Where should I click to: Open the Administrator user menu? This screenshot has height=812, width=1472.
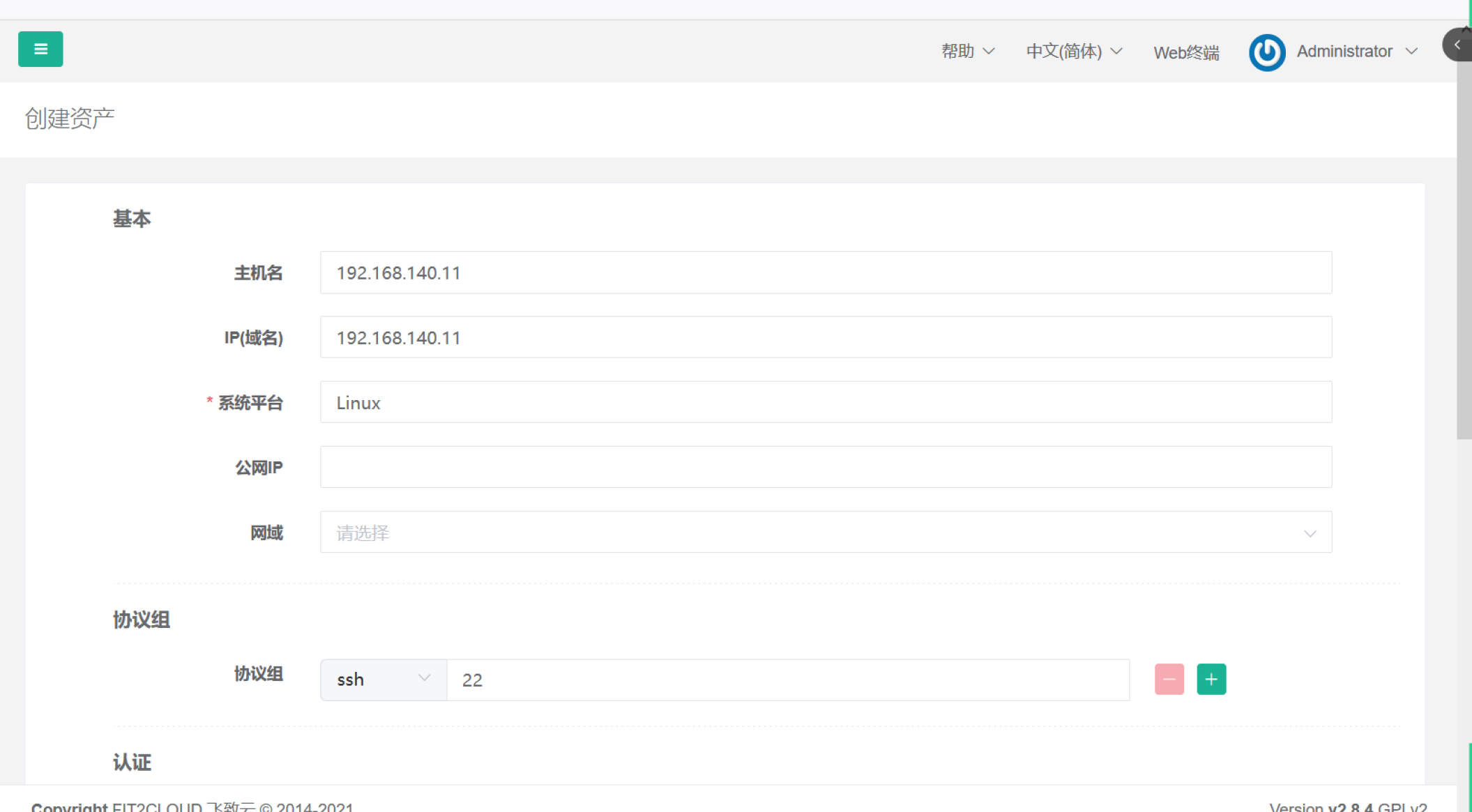click(x=1344, y=52)
